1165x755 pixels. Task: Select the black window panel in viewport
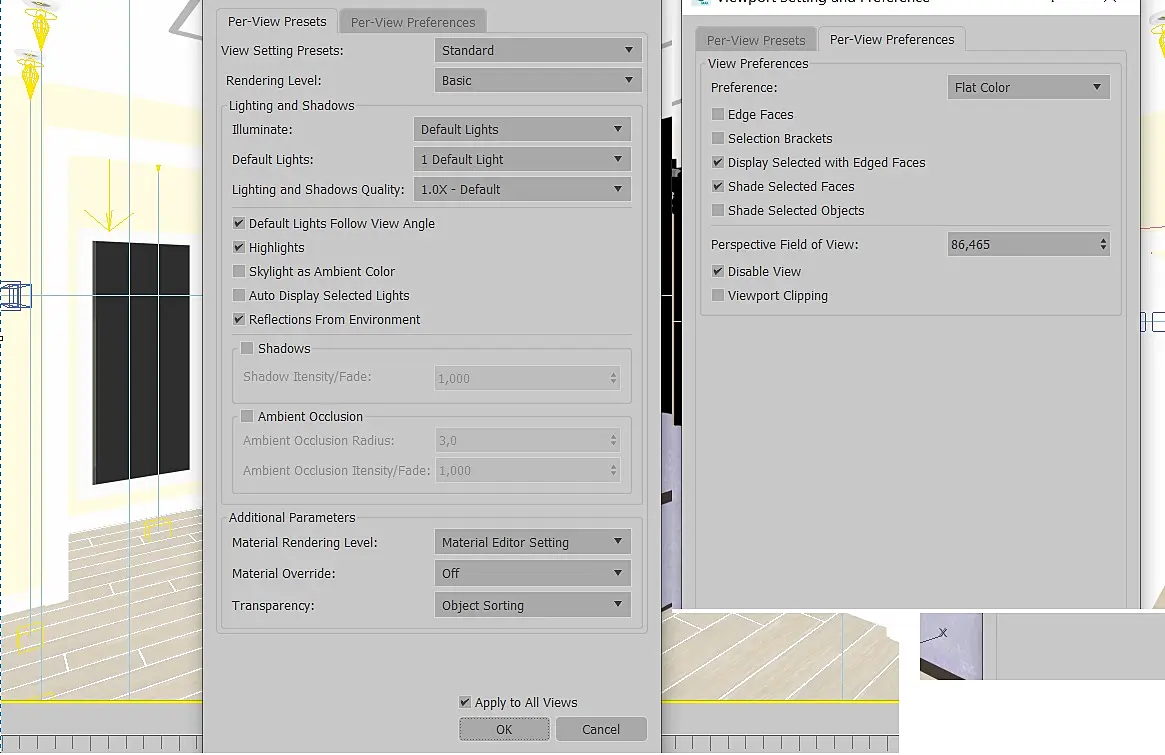141,363
